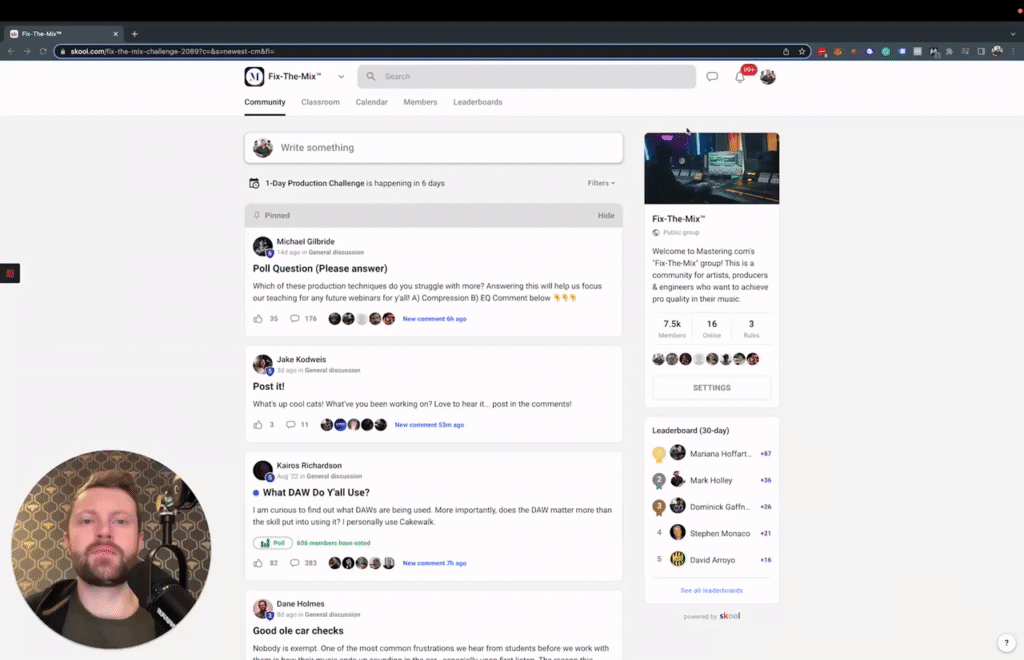Open a new browser tab

coord(135,34)
